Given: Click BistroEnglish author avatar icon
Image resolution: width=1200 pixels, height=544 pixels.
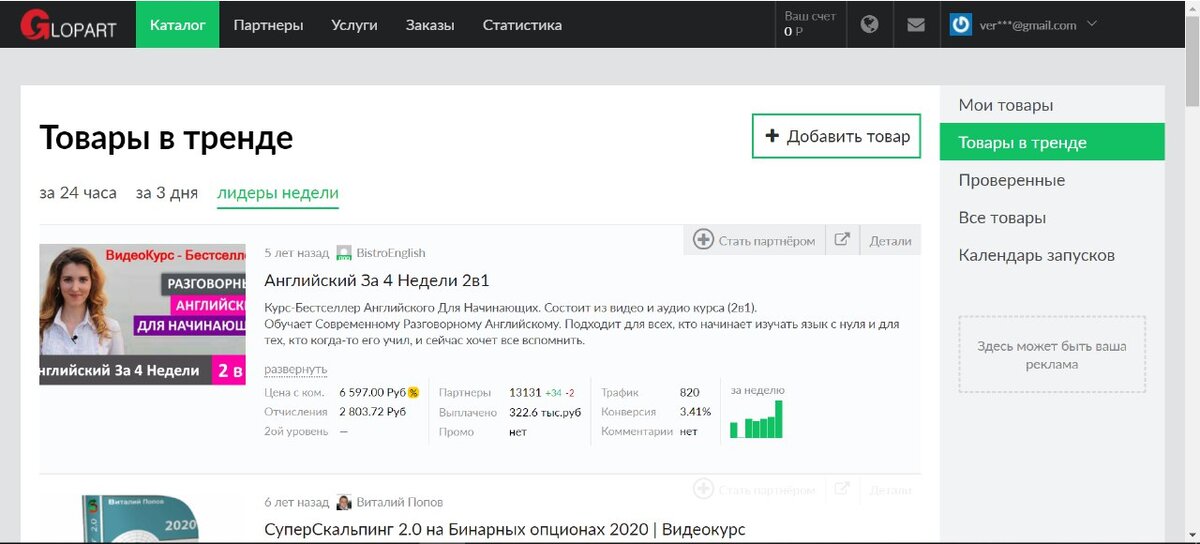Looking at the screenshot, I should point(344,253).
